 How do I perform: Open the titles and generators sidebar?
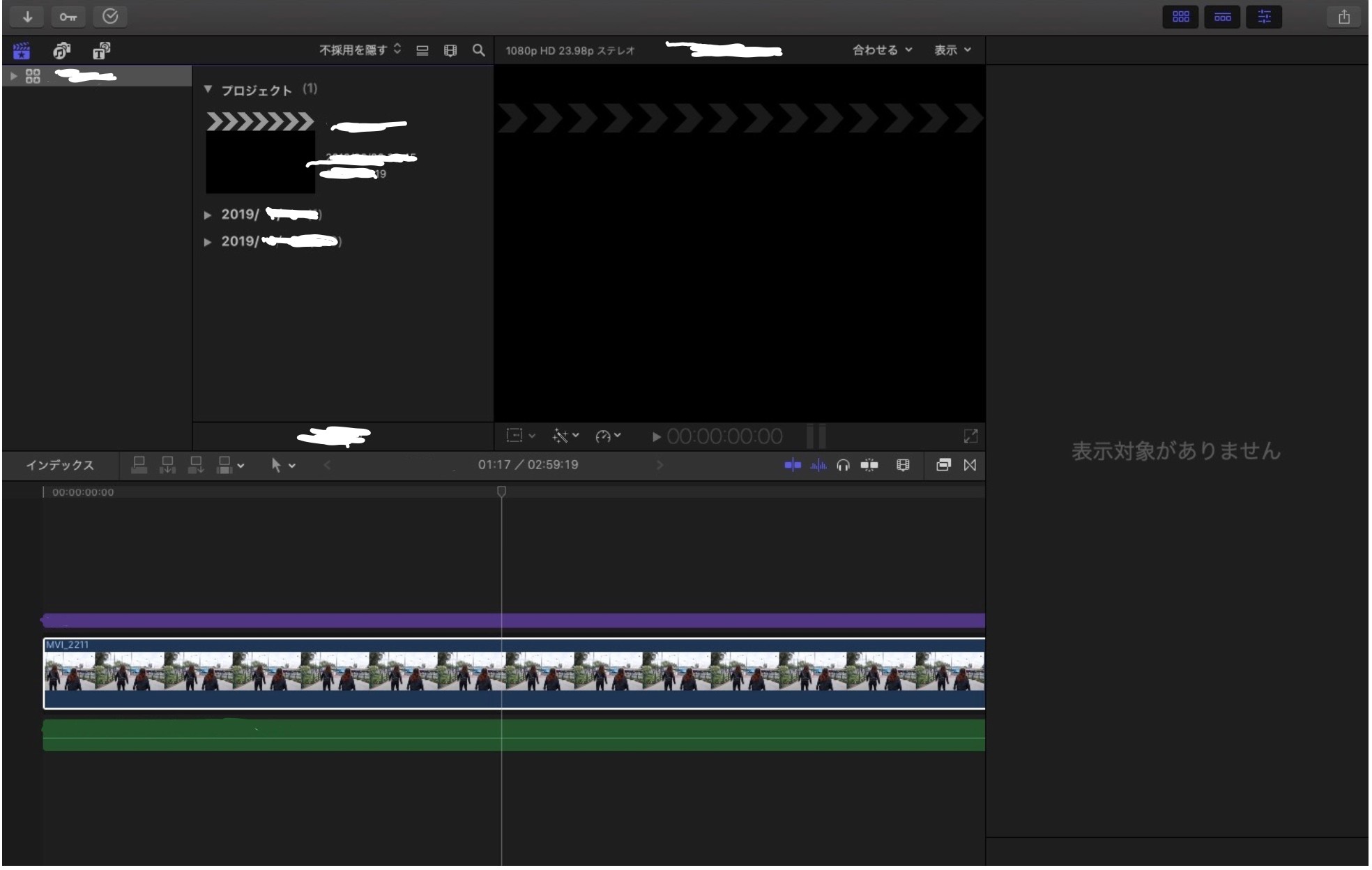[x=102, y=51]
